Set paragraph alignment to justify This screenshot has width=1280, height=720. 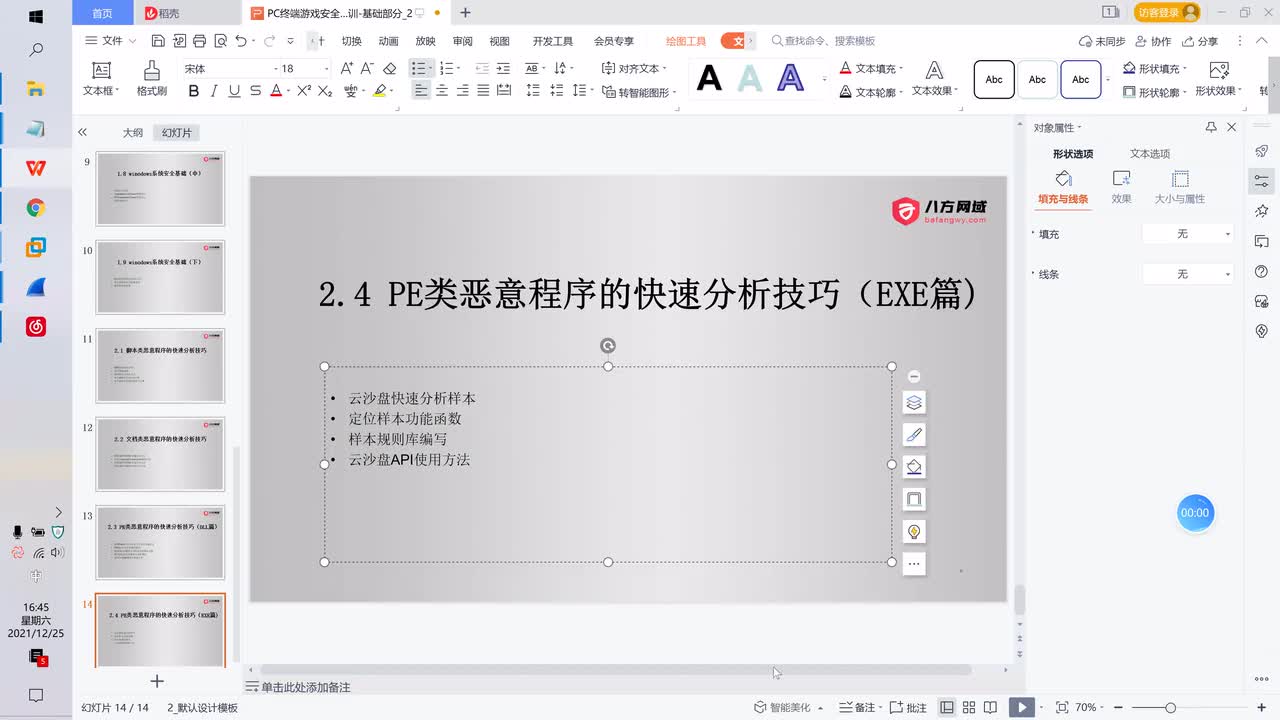(483, 90)
